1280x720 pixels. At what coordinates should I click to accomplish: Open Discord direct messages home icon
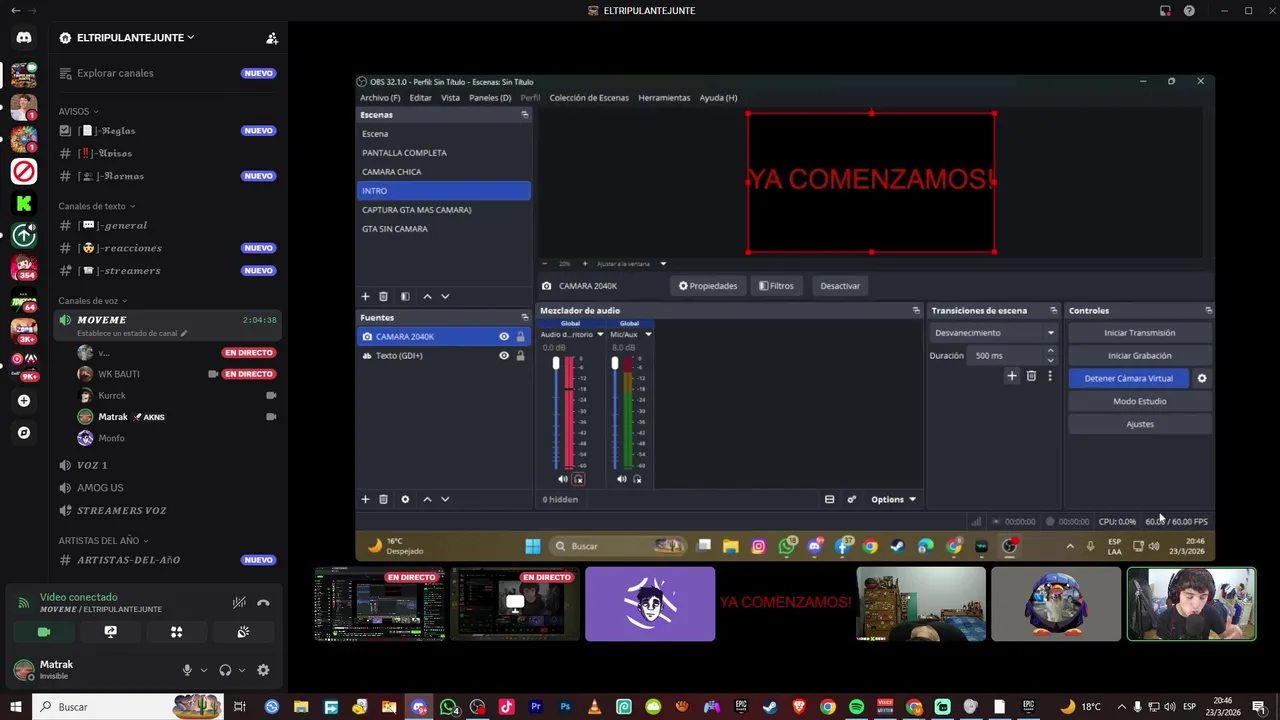click(24, 37)
